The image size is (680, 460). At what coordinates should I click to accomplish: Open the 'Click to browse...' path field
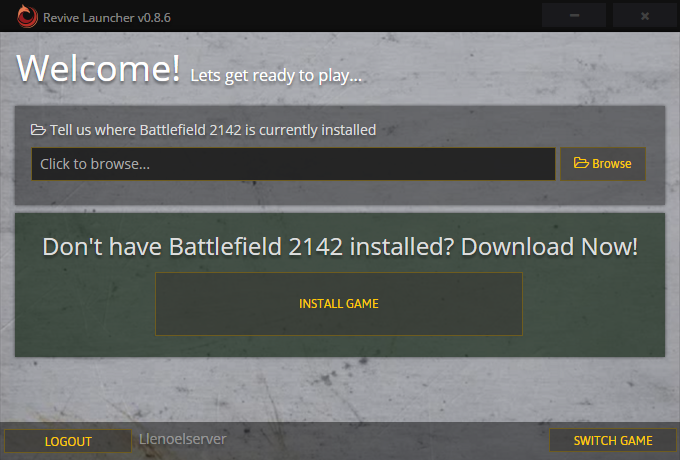click(x=293, y=164)
